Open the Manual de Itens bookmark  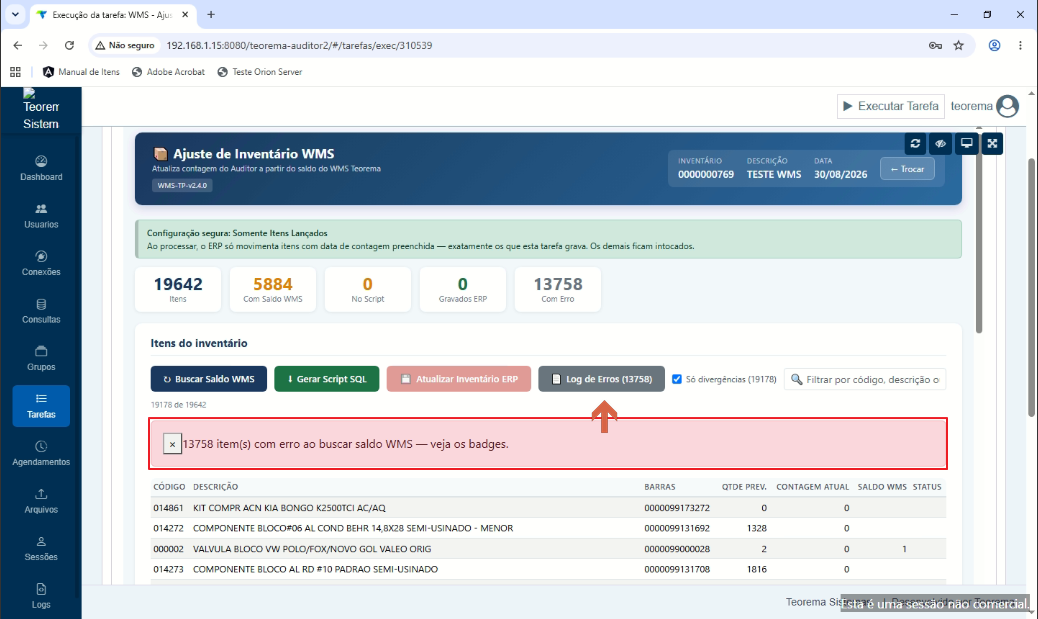[81, 72]
